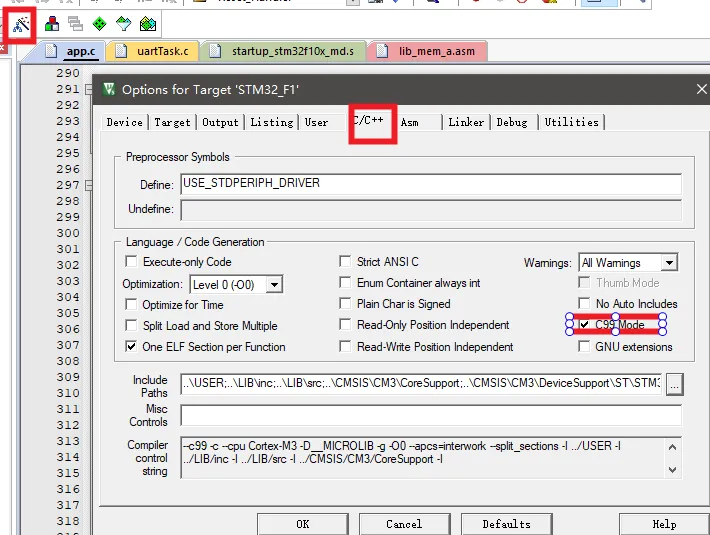Enable the Execute-only Code checkbox
Screen dimensions: 710x535
pyautogui.click(x=131, y=262)
